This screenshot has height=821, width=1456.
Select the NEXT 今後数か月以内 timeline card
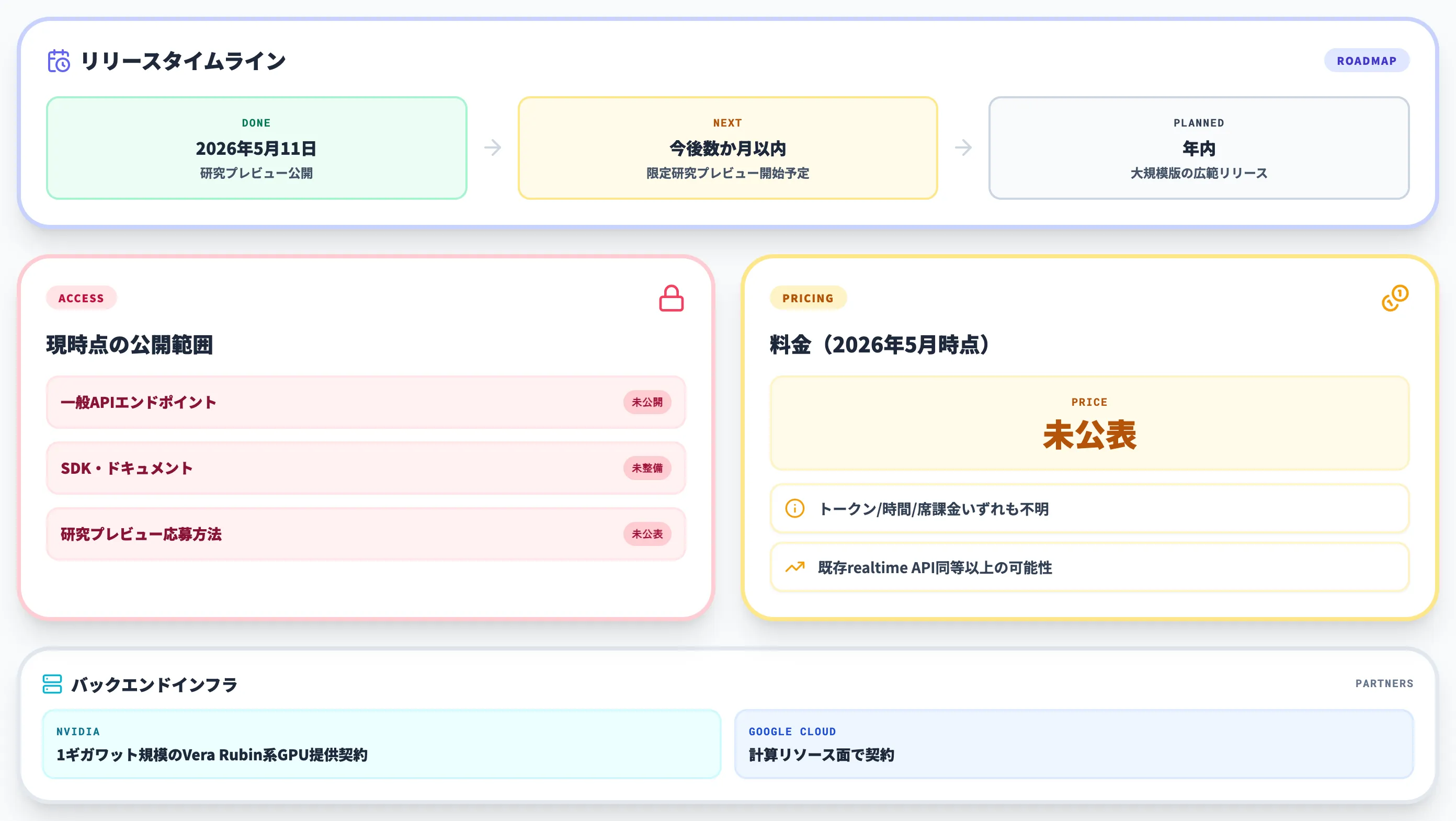[x=727, y=148]
